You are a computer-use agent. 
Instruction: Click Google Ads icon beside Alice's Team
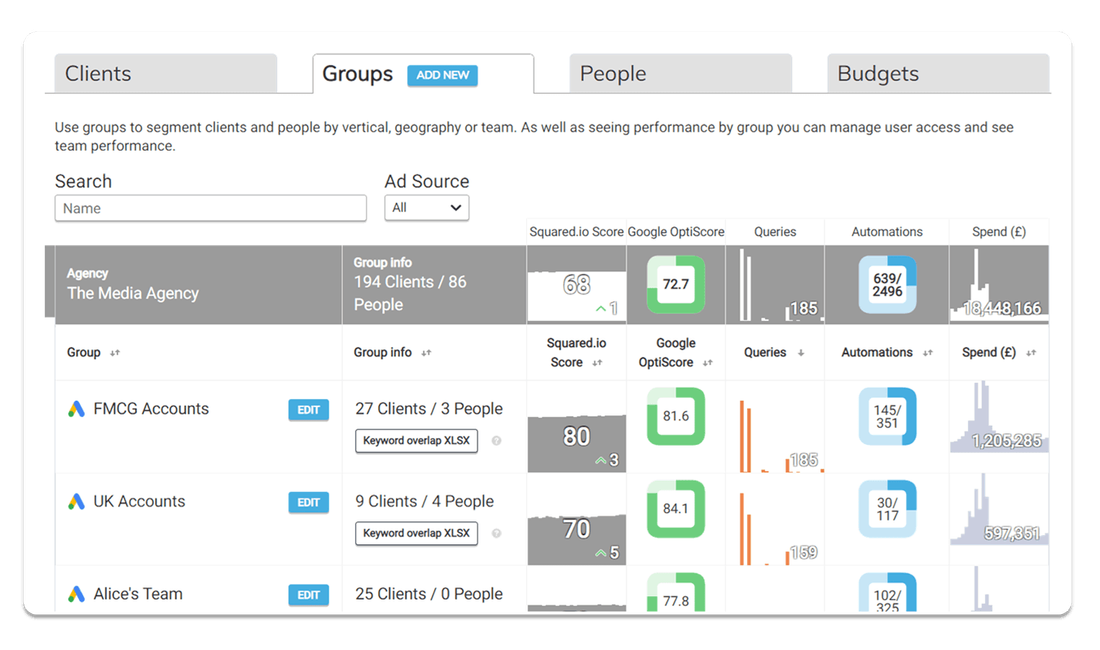click(x=76, y=594)
